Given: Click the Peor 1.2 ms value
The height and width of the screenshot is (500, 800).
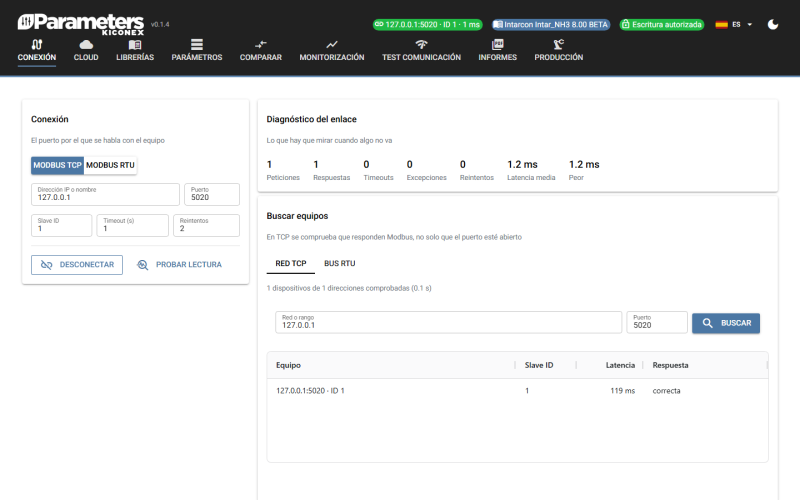Looking at the screenshot, I should (x=584, y=164).
